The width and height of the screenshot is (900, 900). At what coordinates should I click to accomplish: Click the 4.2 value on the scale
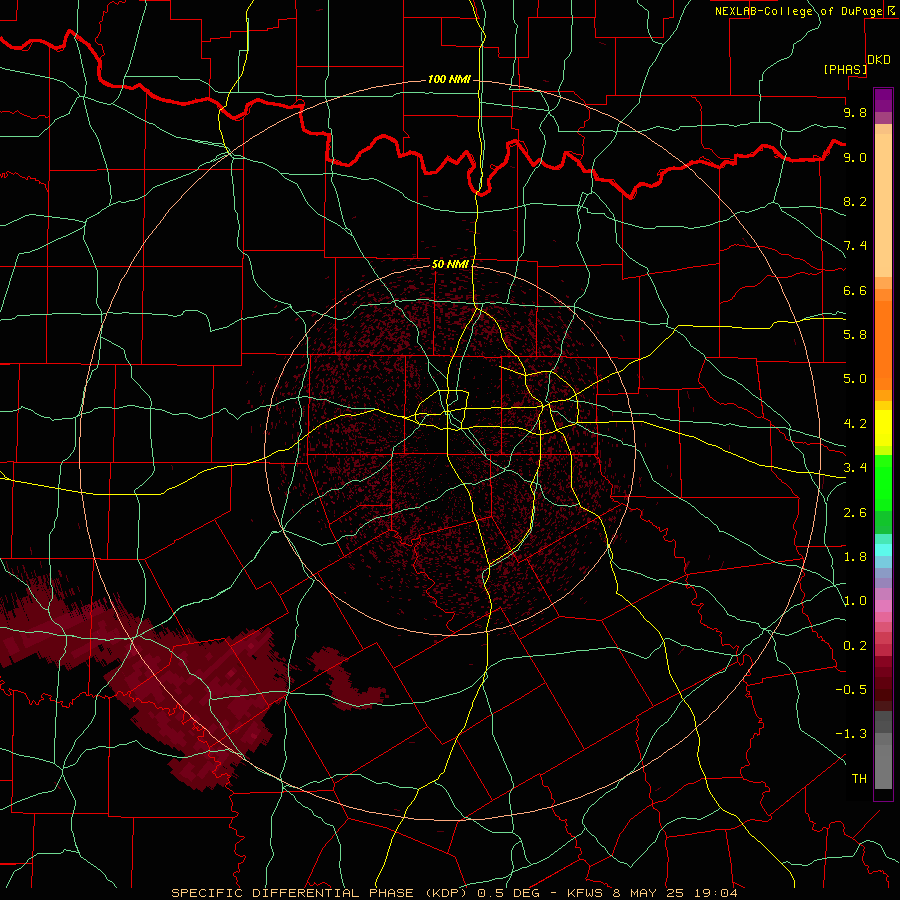(x=855, y=424)
